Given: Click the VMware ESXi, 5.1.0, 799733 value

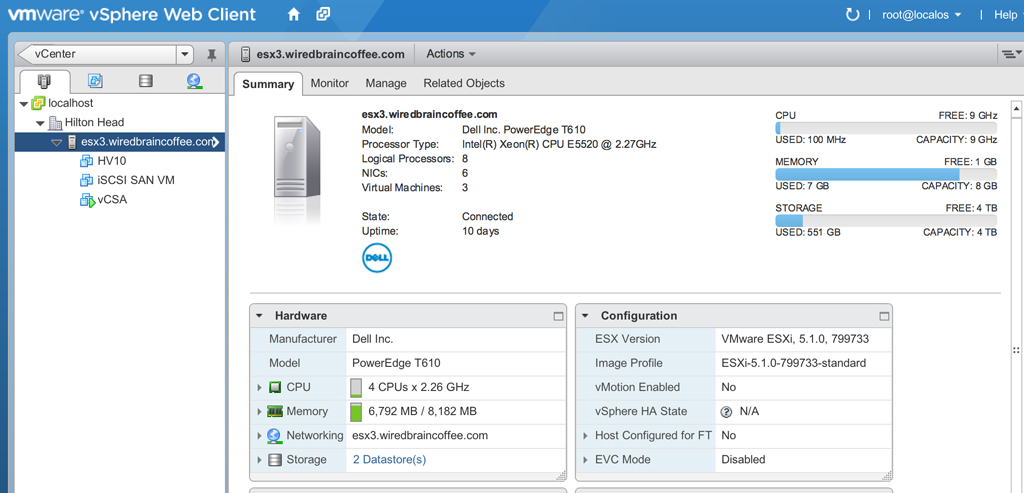Looking at the screenshot, I should [x=795, y=339].
